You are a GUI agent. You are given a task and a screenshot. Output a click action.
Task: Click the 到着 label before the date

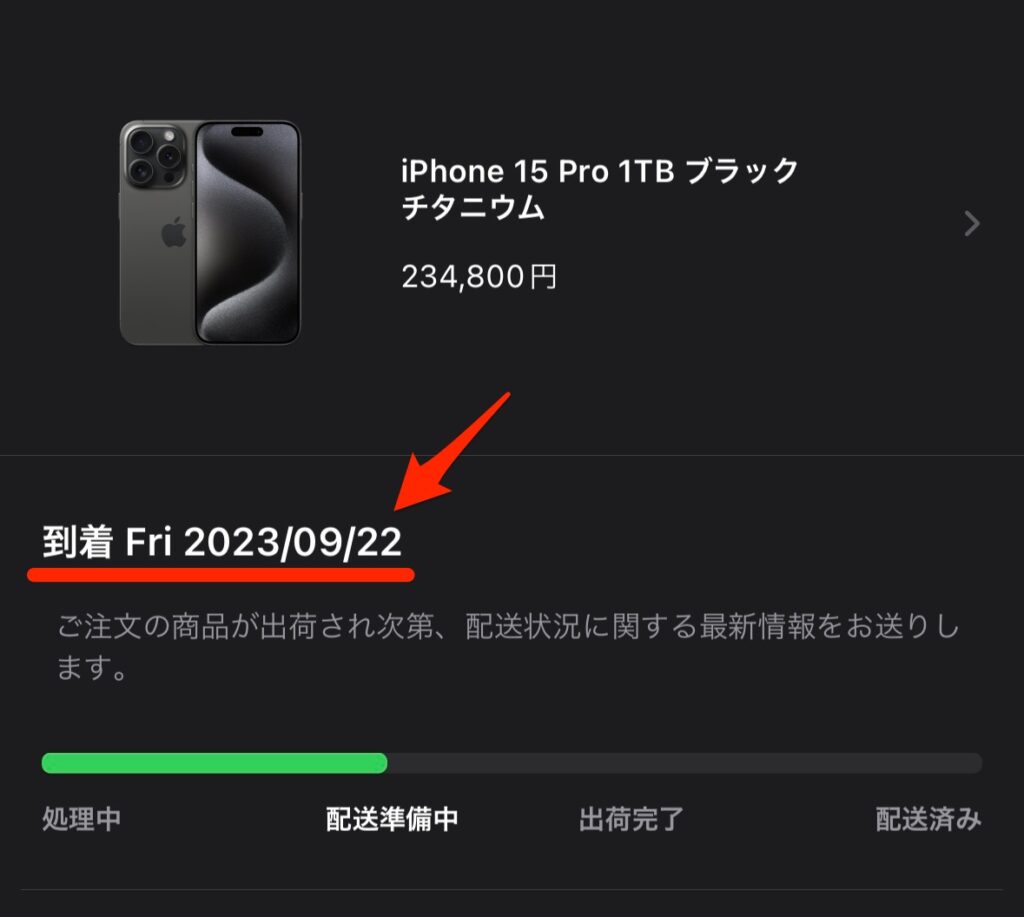[77, 542]
